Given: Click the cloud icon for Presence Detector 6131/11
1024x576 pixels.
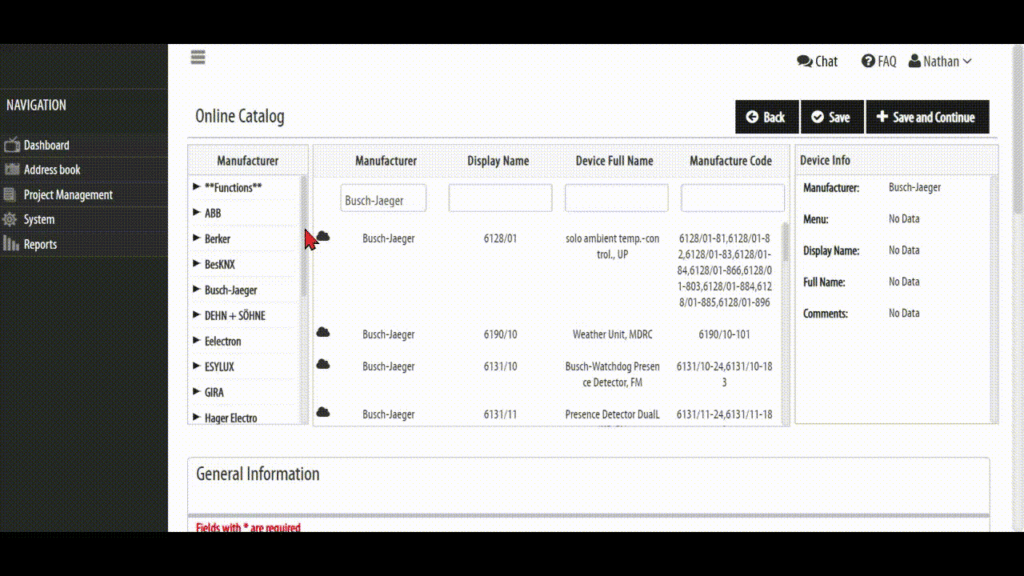Looking at the screenshot, I should 322,411.
